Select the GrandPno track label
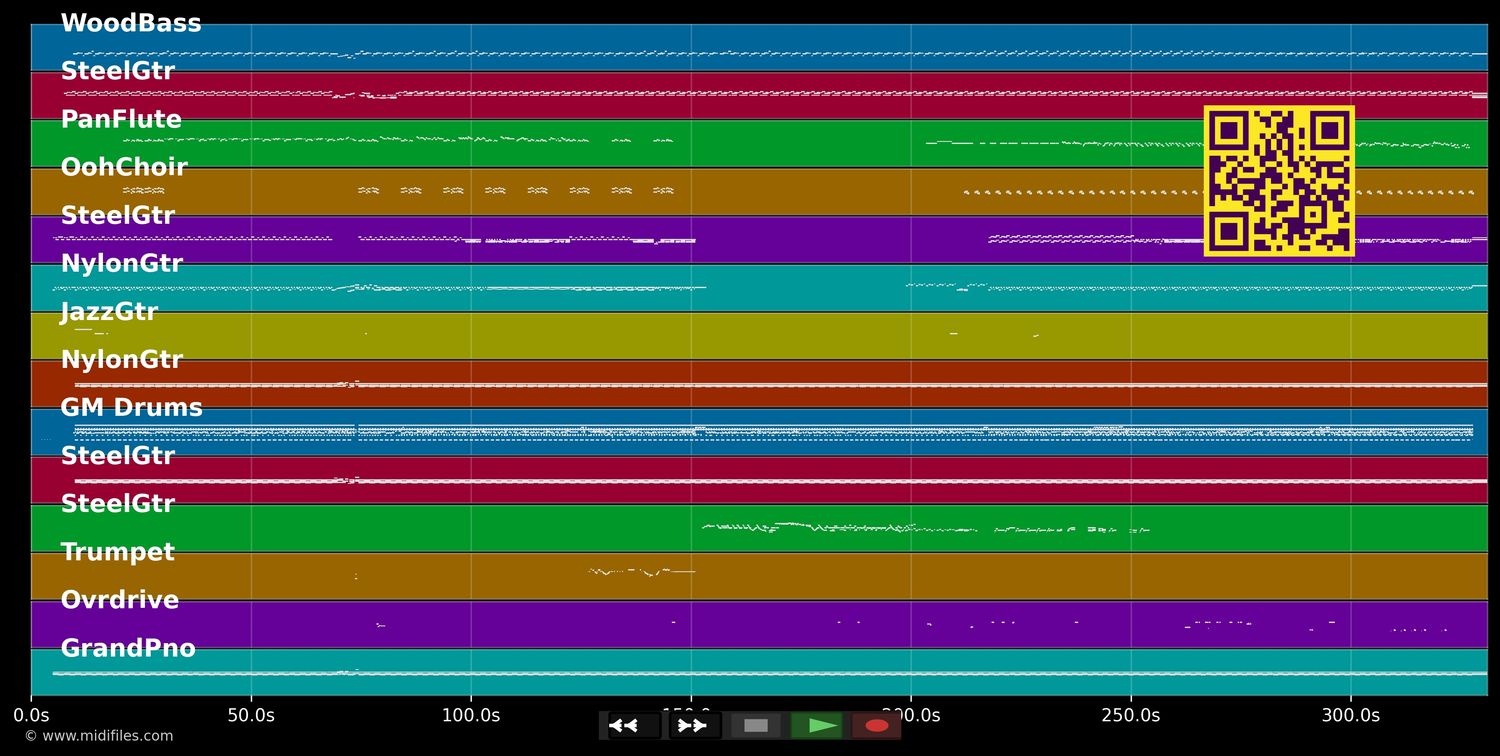The width and height of the screenshot is (1500, 756). [128, 648]
